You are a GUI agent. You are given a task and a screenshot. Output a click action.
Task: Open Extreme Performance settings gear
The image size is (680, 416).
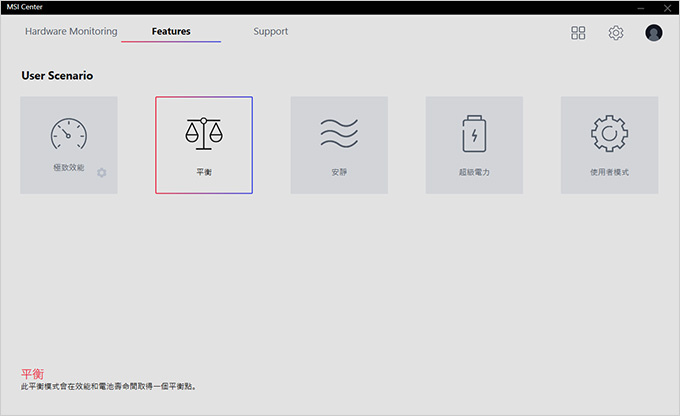pos(101,173)
